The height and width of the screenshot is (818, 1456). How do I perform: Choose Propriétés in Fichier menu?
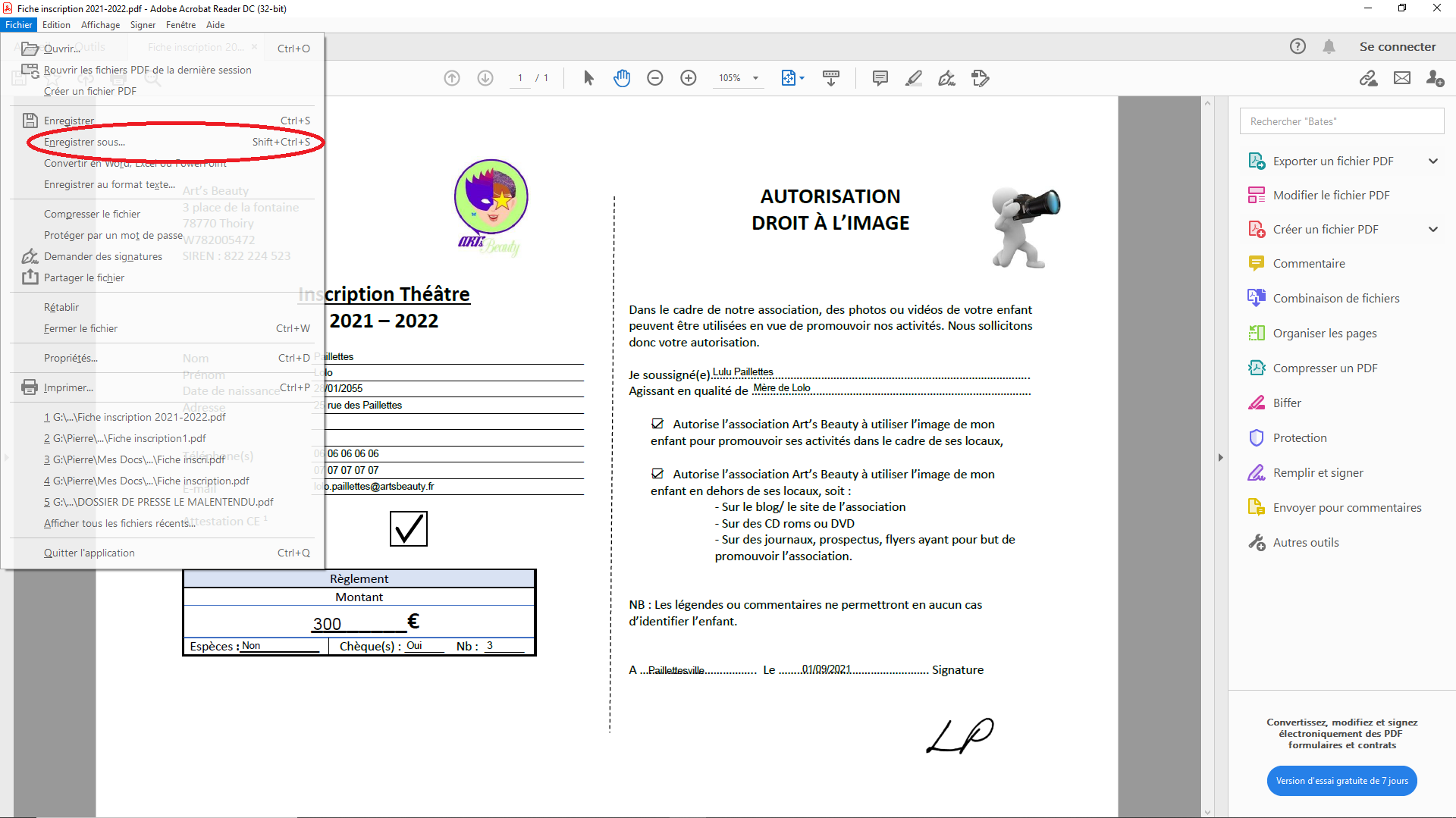pyautogui.click(x=162, y=358)
